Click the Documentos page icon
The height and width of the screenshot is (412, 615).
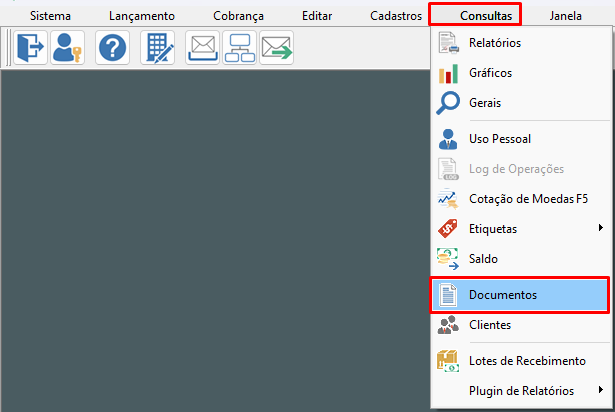[x=448, y=295]
